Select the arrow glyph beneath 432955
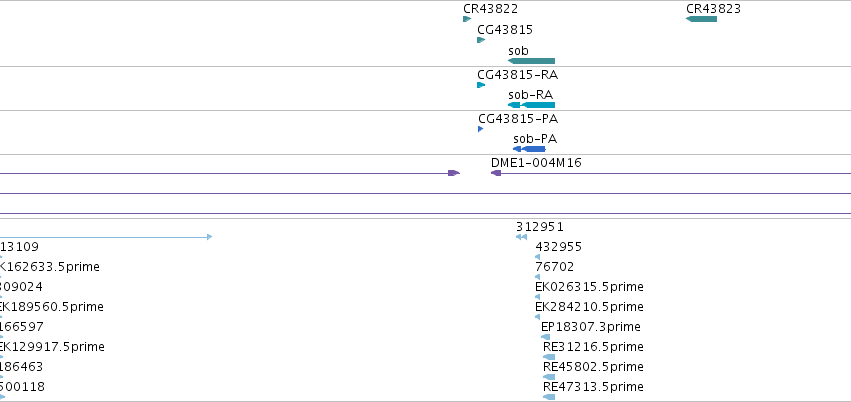 coord(537,257)
